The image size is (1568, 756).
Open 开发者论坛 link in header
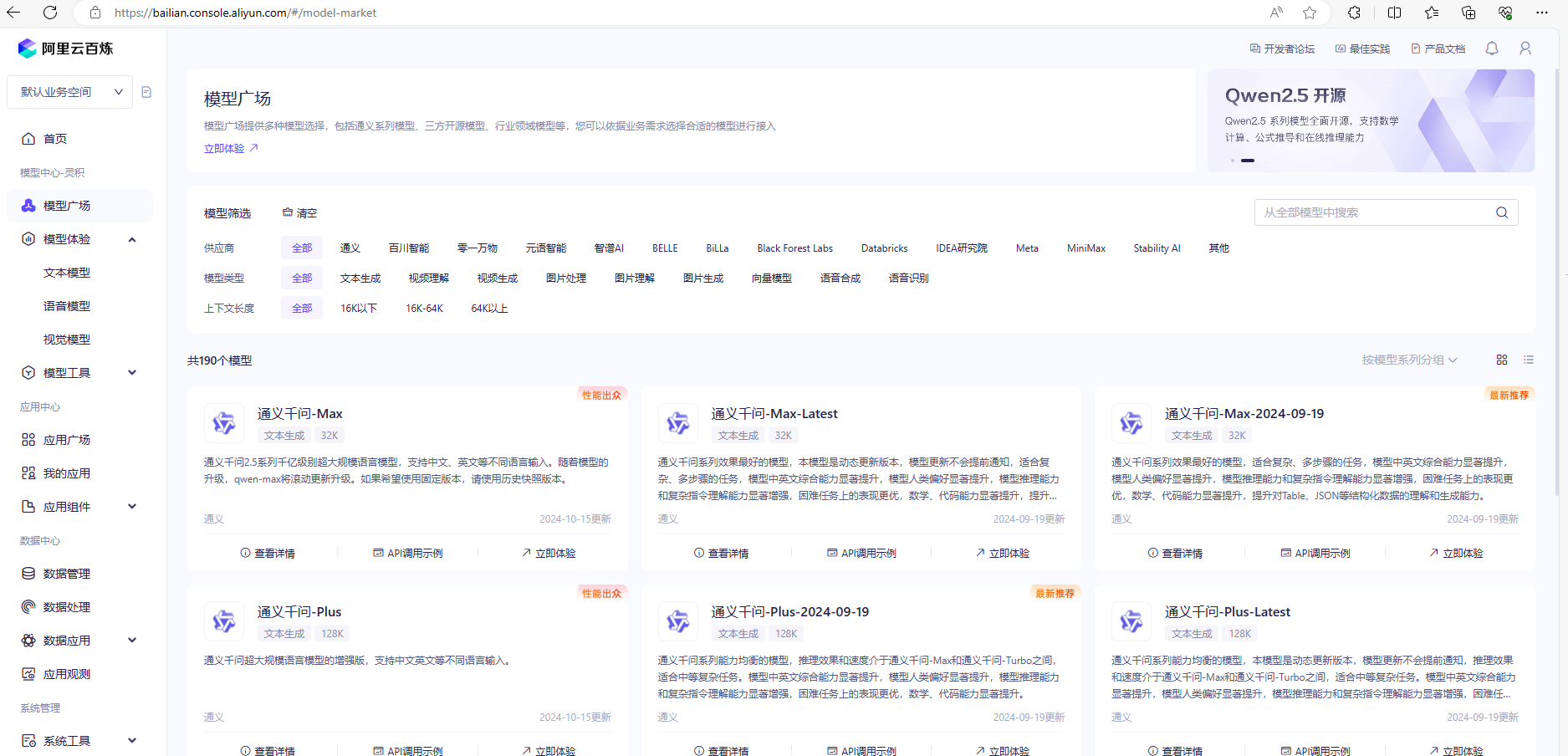tap(1282, 49)
